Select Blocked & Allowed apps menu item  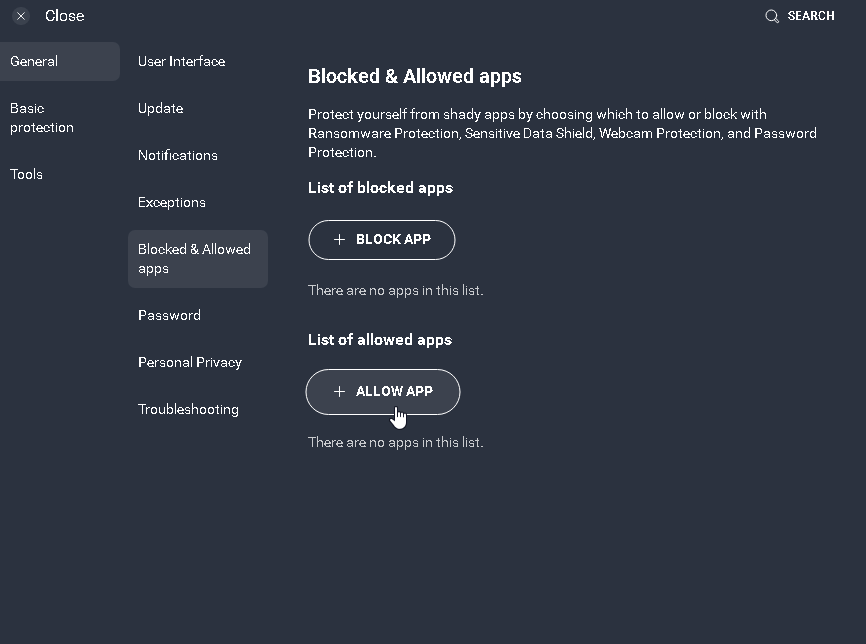(195, 259)
